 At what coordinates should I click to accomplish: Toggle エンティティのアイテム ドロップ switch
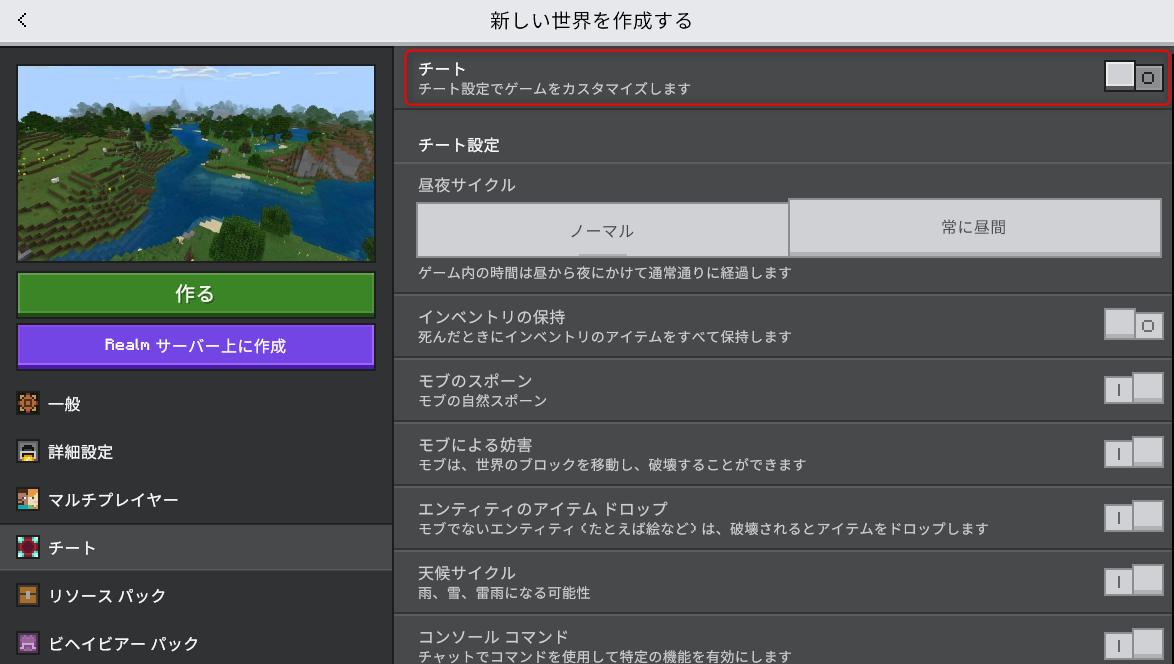click(x=1134, y=517)
